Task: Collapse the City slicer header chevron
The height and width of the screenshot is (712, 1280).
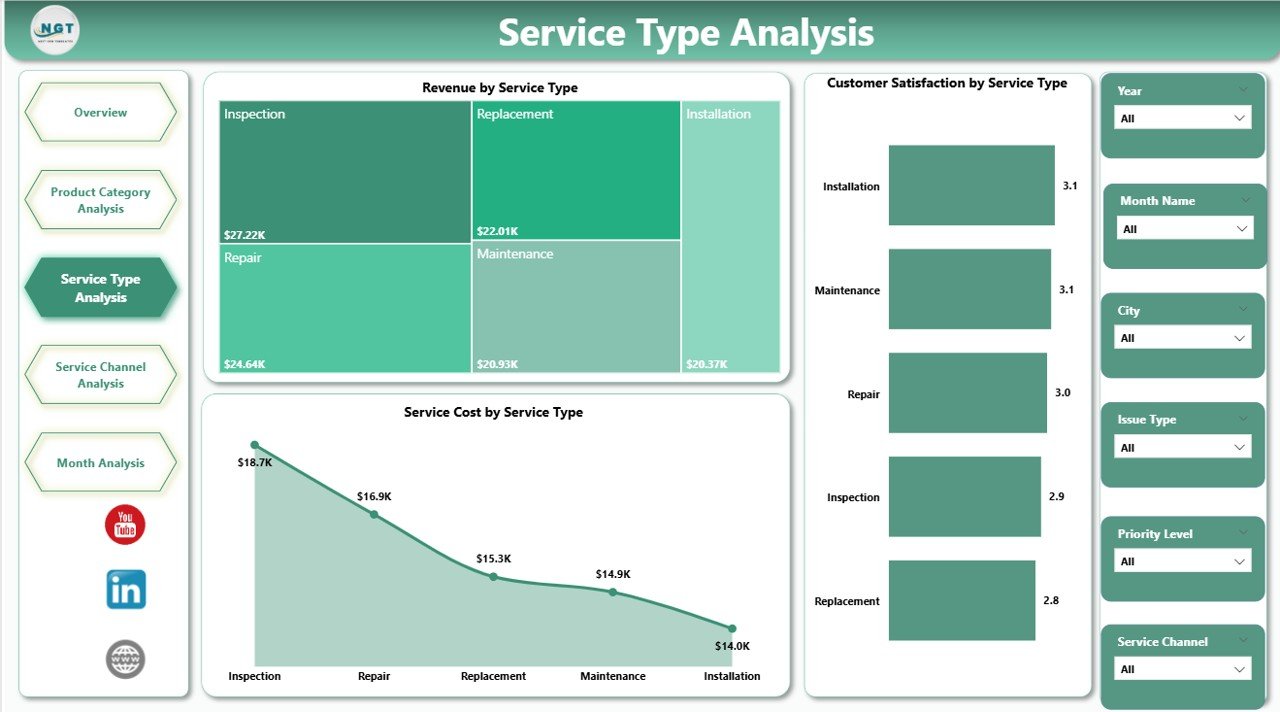Action: tap(1242, 310)
